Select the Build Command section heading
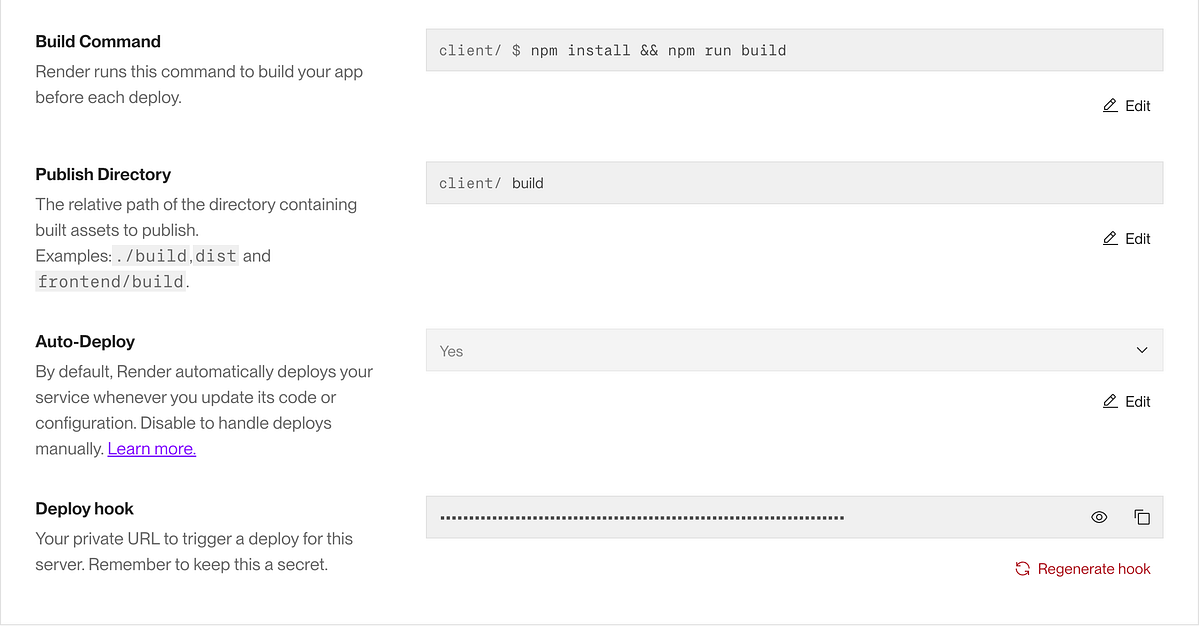The height and width of the screenshot is (626, 1200). point(97,41)
